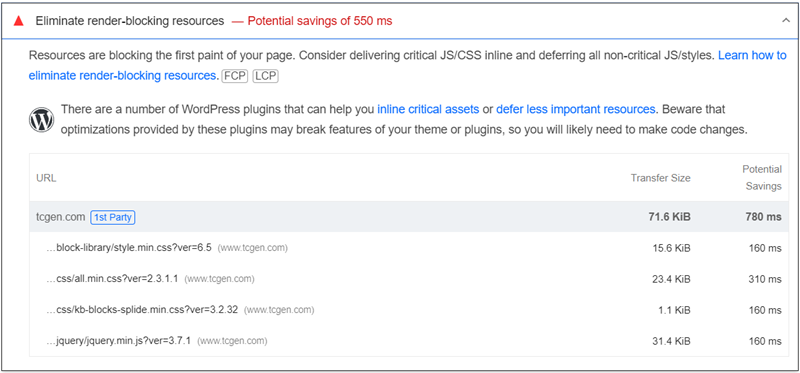800x373 pixels.
Task: Click the red warning triangle icon
Action: (x=19, y=21)
